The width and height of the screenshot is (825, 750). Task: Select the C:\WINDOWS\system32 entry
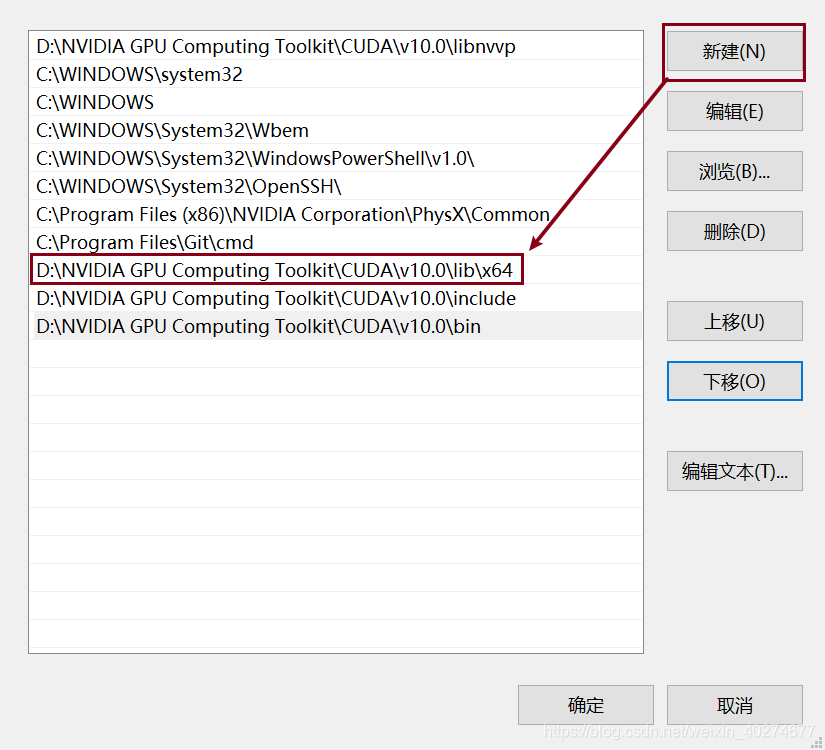[336, 74]
